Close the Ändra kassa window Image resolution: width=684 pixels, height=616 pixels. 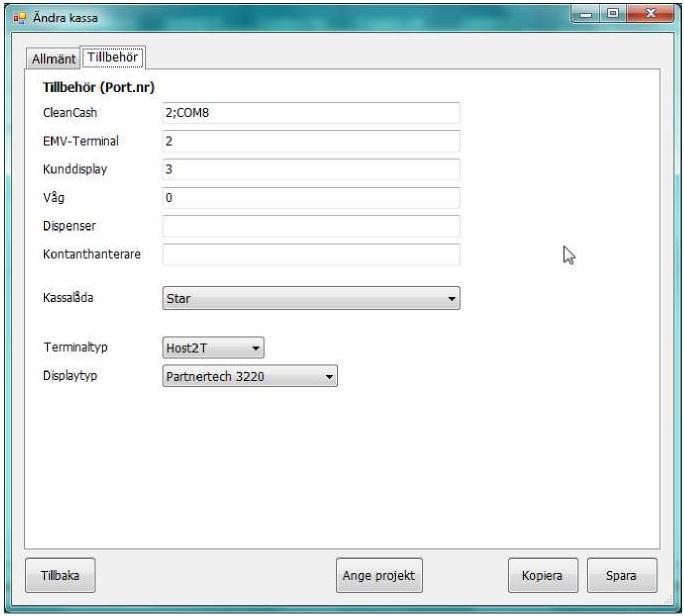click(650, 14)
